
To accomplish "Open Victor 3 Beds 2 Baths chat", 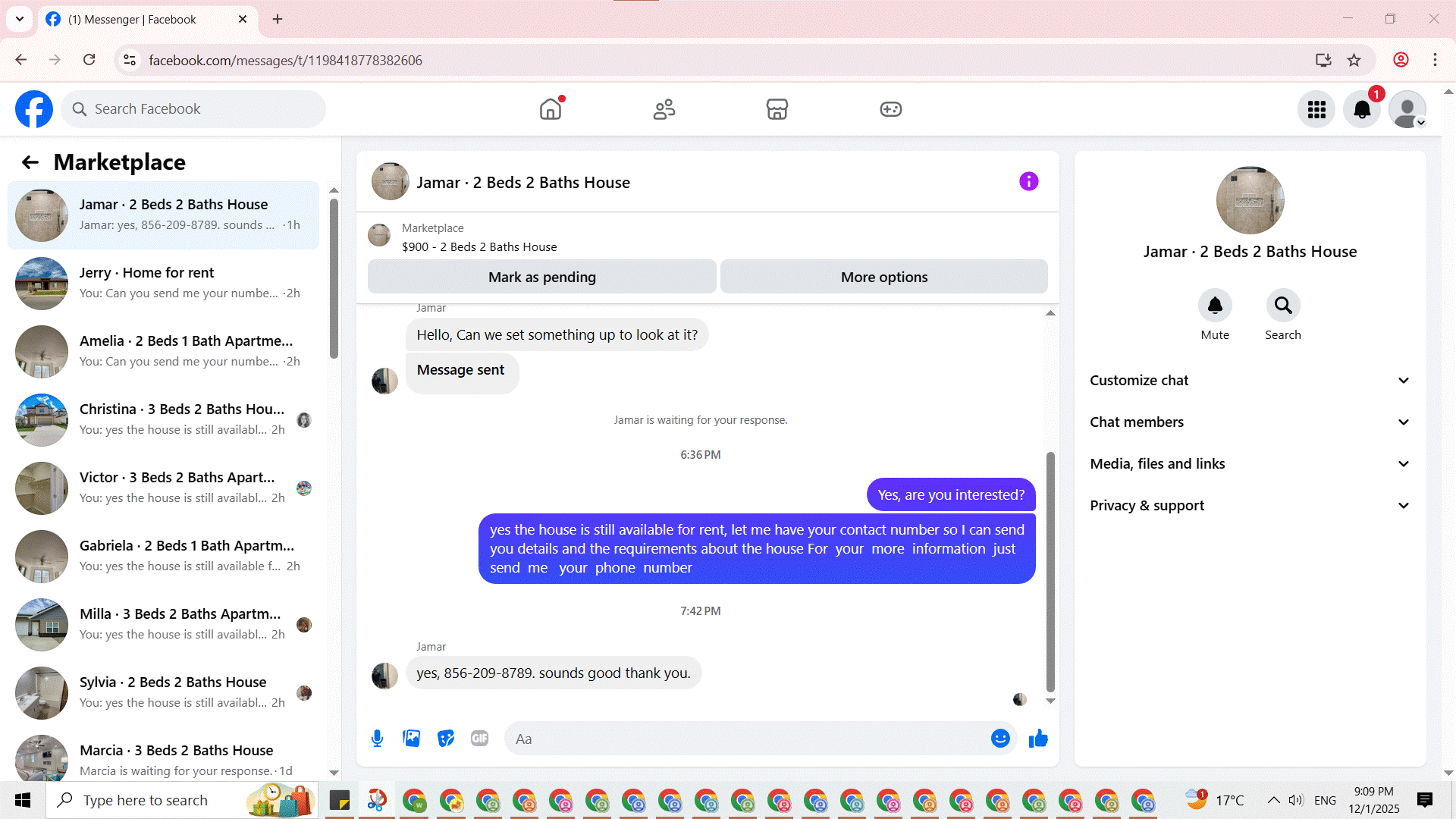I will (164, 488).
